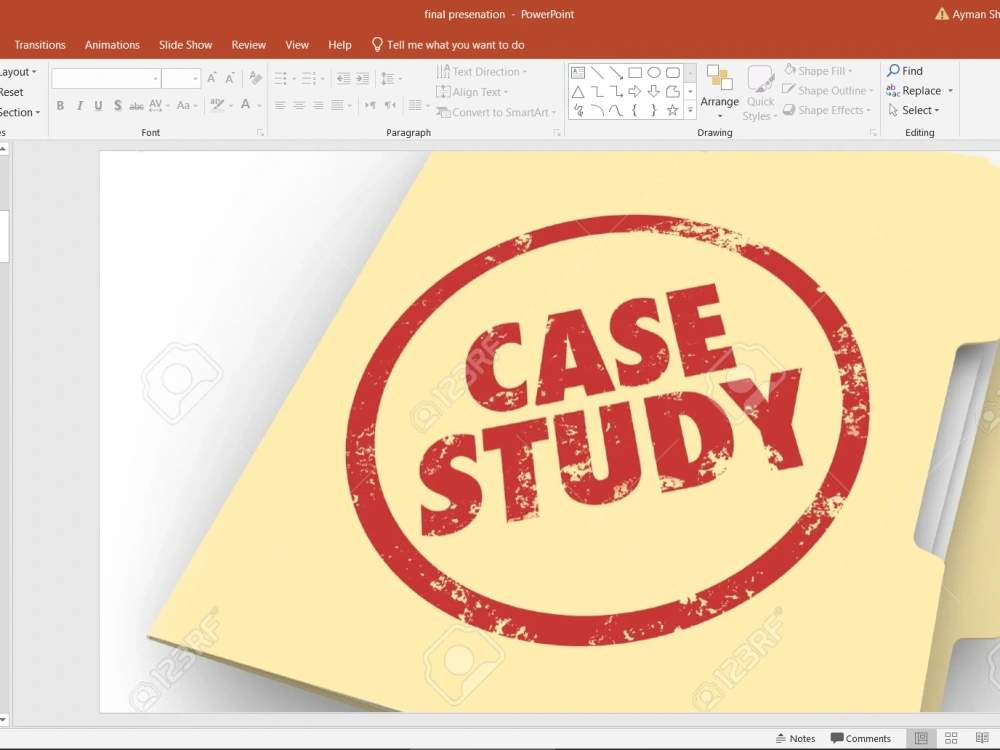Open Text Direction dropdown
1000x750 pixels.
pos(482,71)
